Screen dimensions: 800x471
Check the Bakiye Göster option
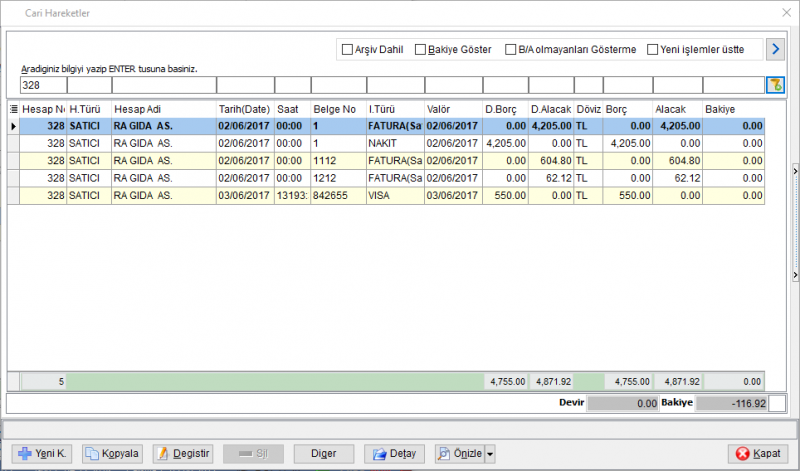tap(420, 49)
